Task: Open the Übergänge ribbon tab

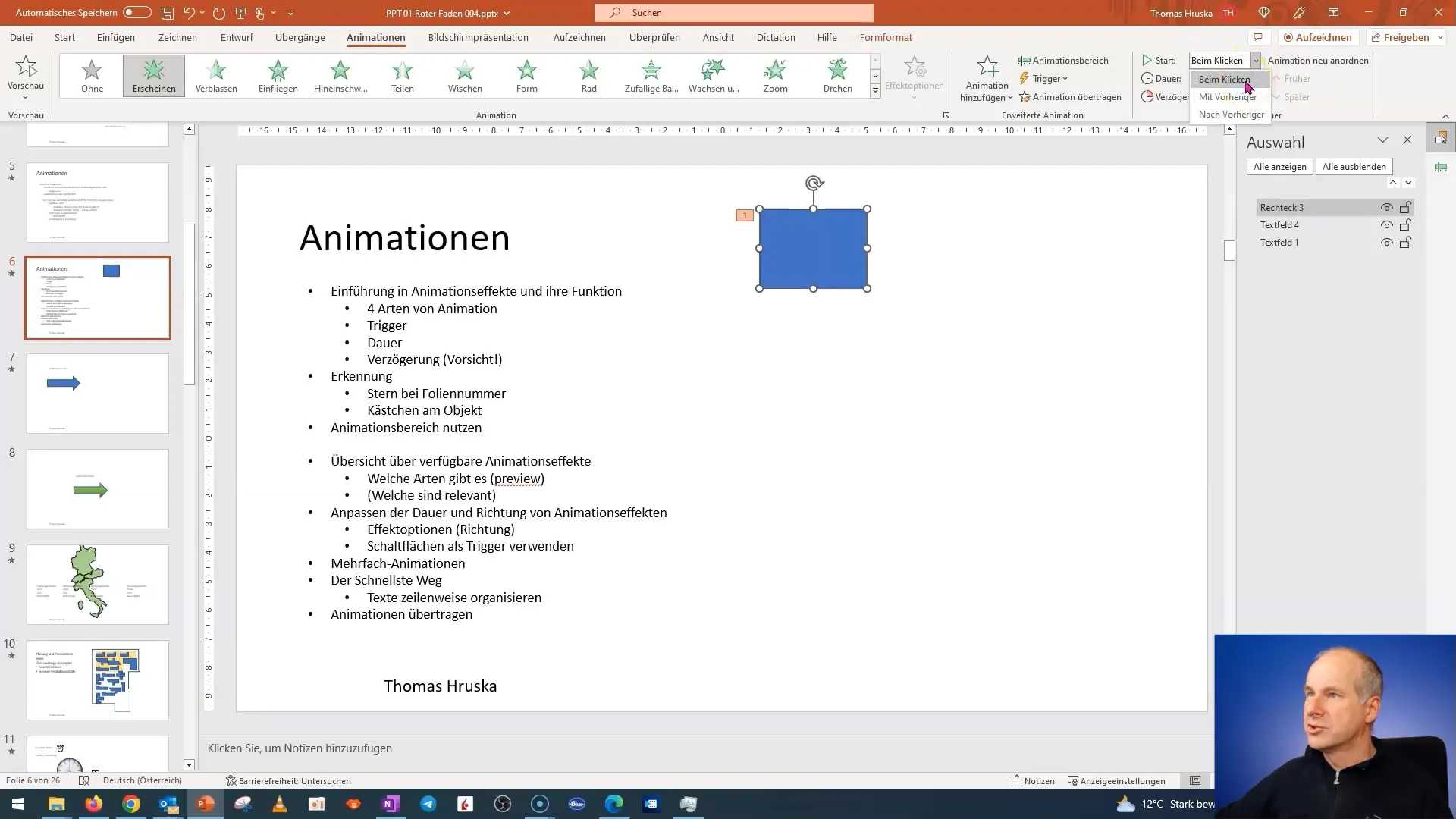Action: point(300,37)
